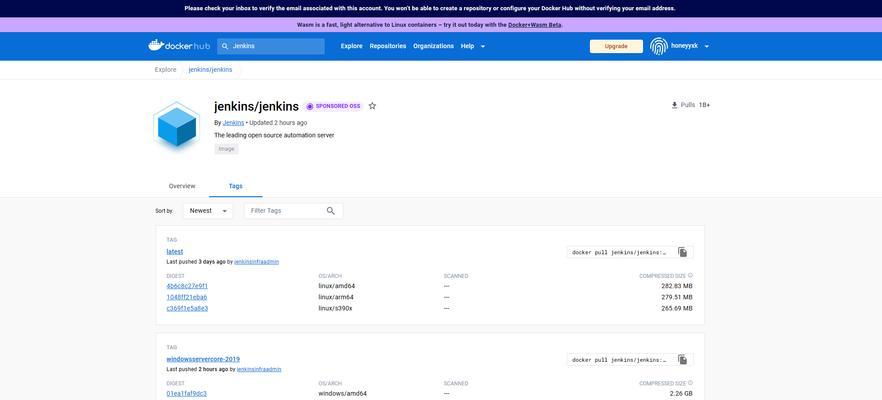
Task: Open digest 1048ff21eba6
Action: [187, 297]
